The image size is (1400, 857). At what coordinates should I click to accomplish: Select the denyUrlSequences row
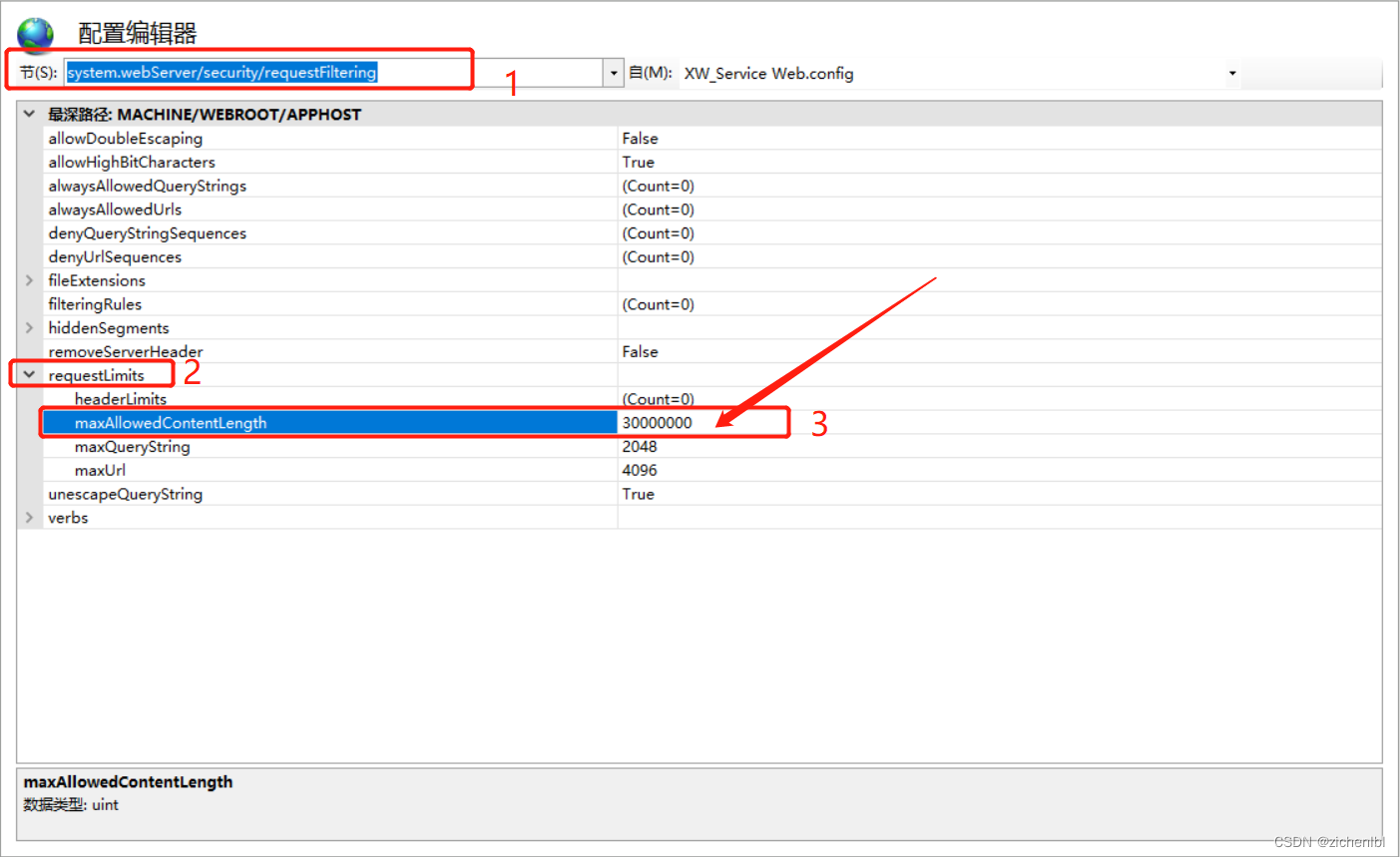click(x=115, y=257)
